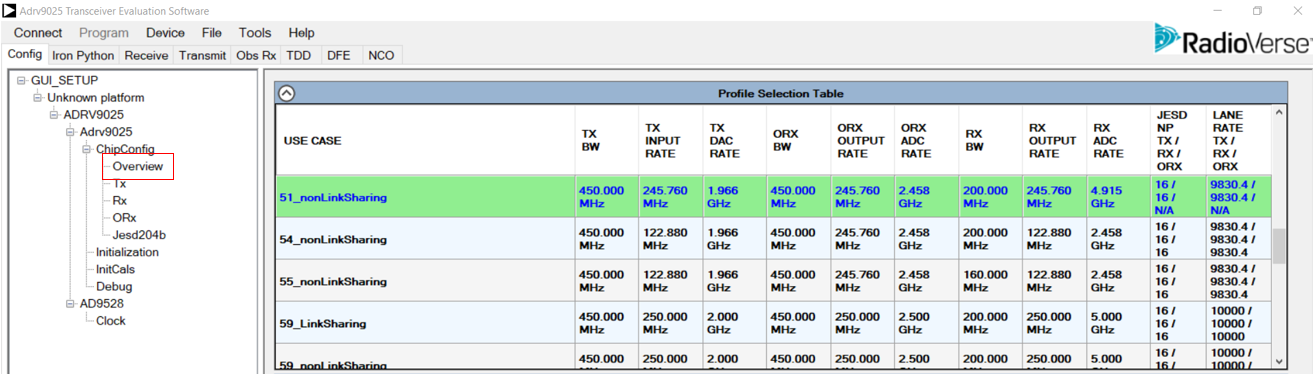Select the 54_nonLinkSharing profile row
Screen dimensions: 1313x375
click(773, 239)
